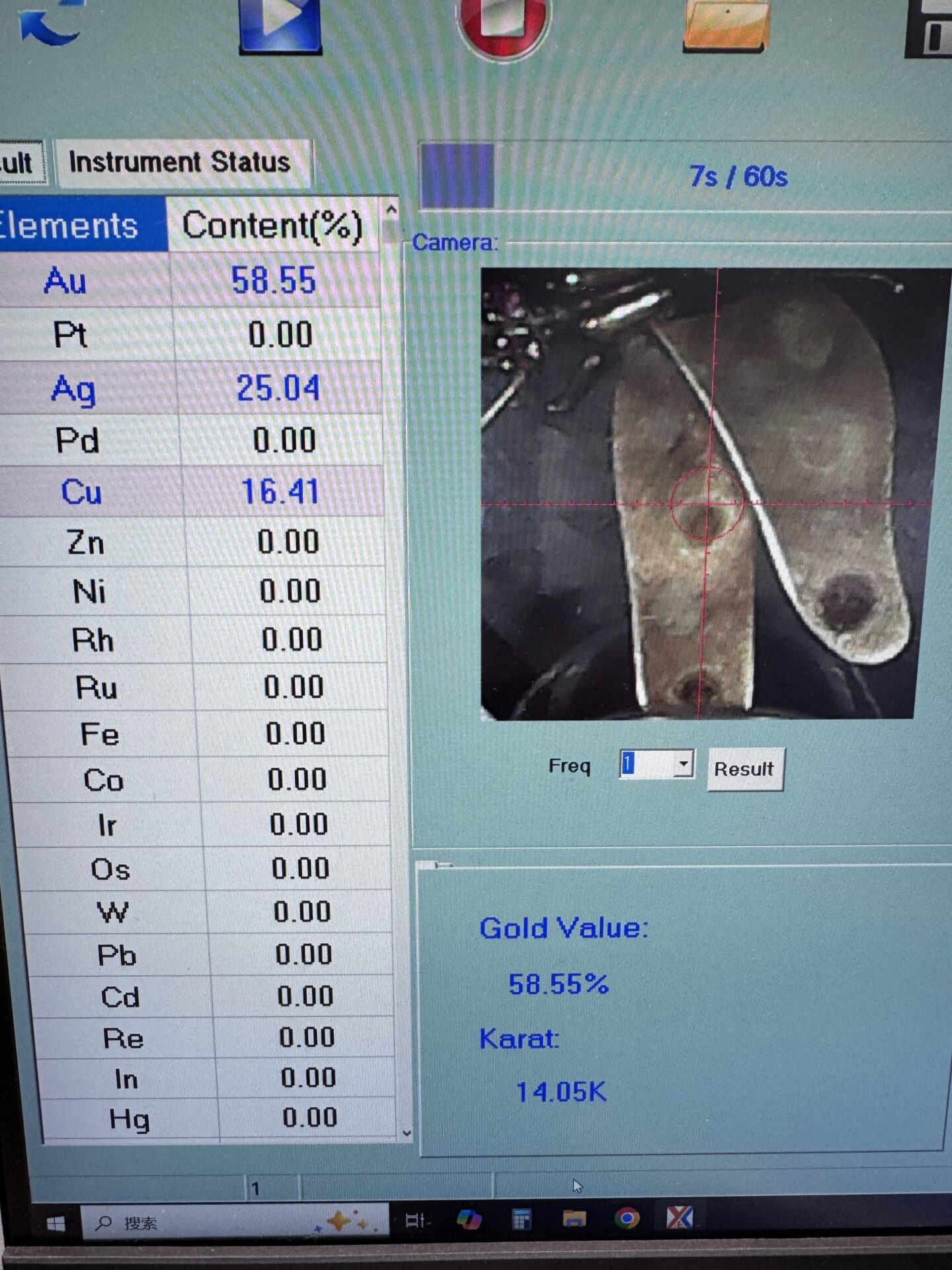Select the Co element row
The image size is (952, 1270).
tap(200, 780)
